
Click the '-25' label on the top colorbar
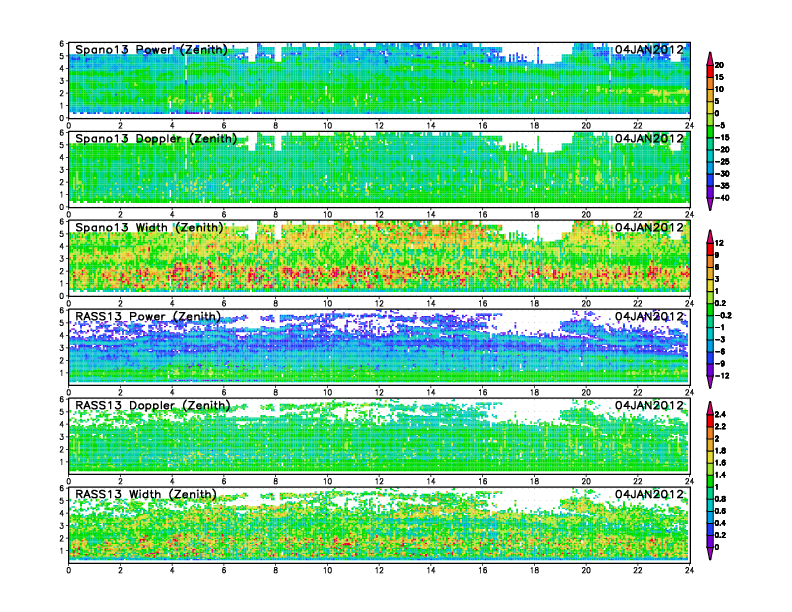click(721, 162)
